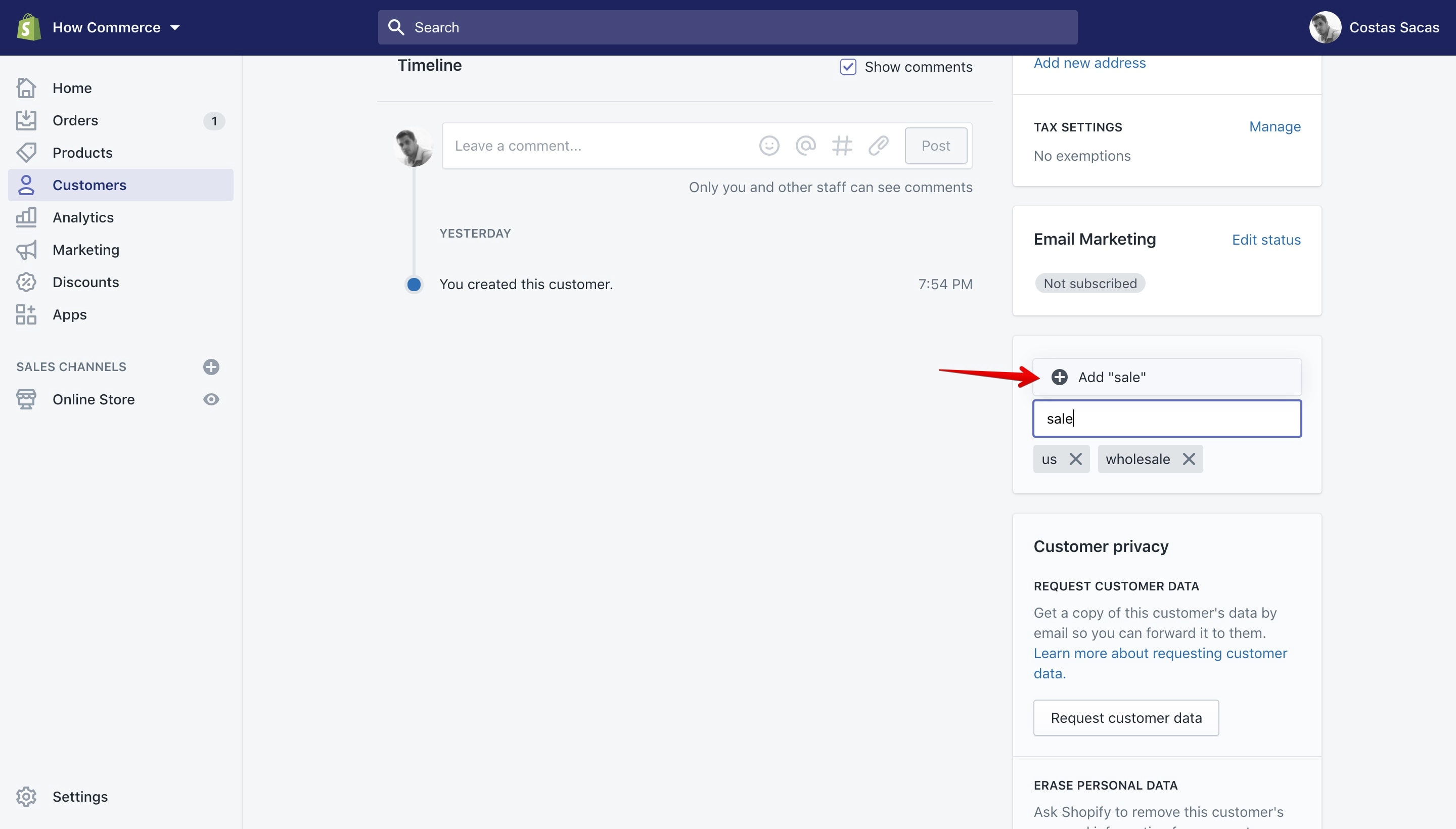The height and width of the screenshot is (829, 1456).
Task: Click the search magnifier icon
Action: pos(396,27)
